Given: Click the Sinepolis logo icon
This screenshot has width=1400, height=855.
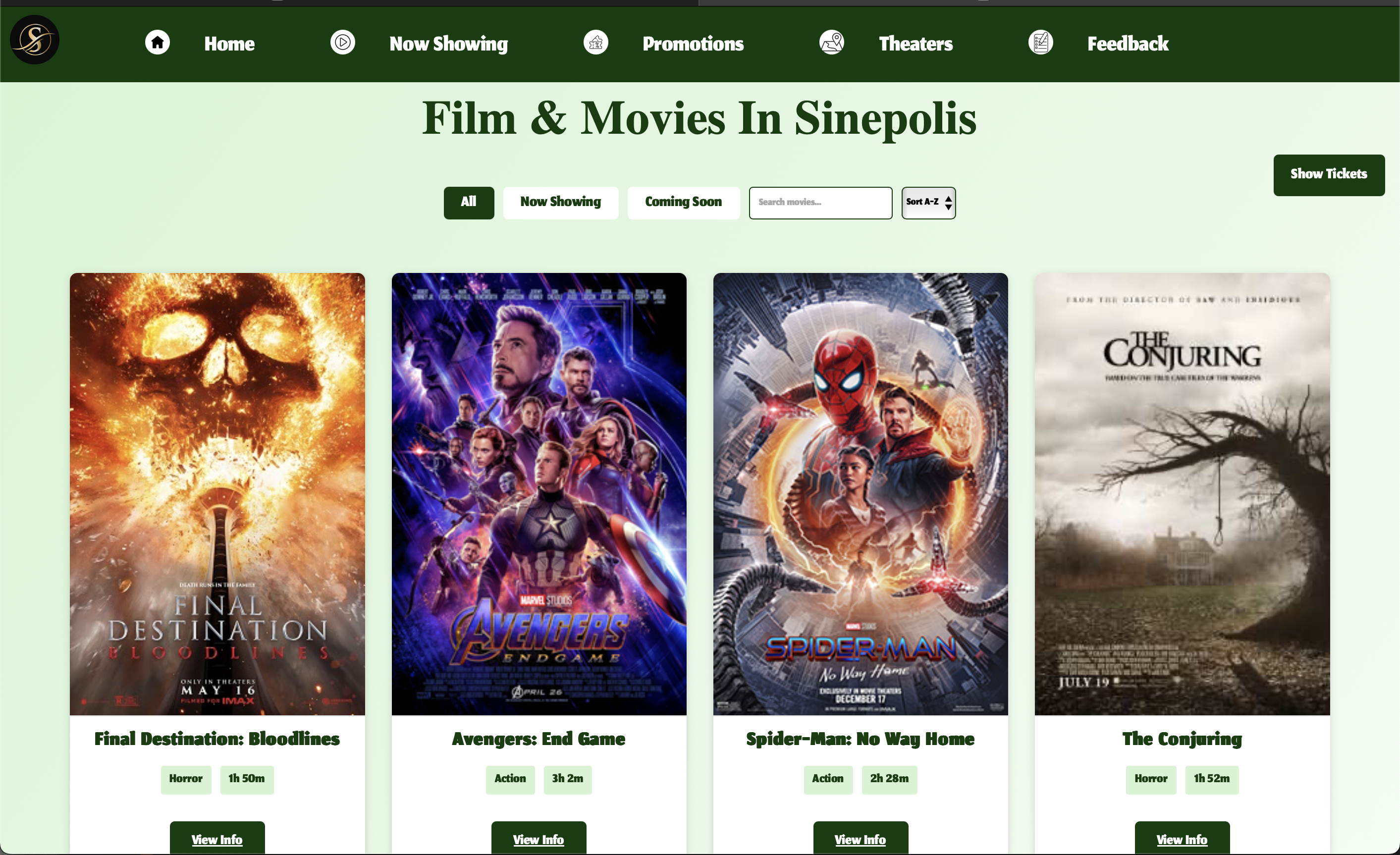Looking at the screenshot, I should click(35, 40).
